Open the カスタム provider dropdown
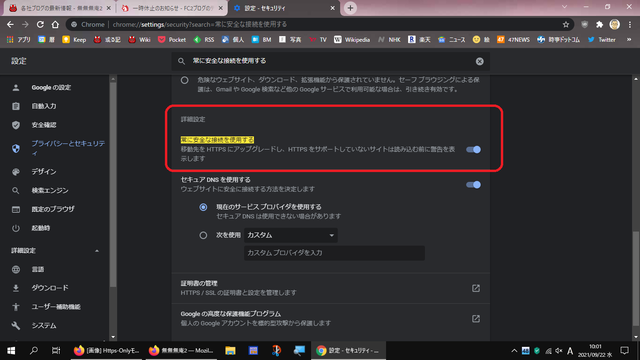 click(291, 236)
